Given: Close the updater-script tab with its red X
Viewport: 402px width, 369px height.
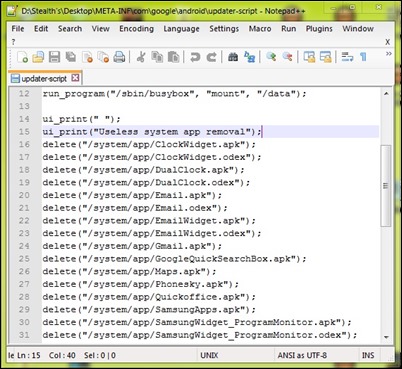Looking at the screenshot, I should coord(76,78).
